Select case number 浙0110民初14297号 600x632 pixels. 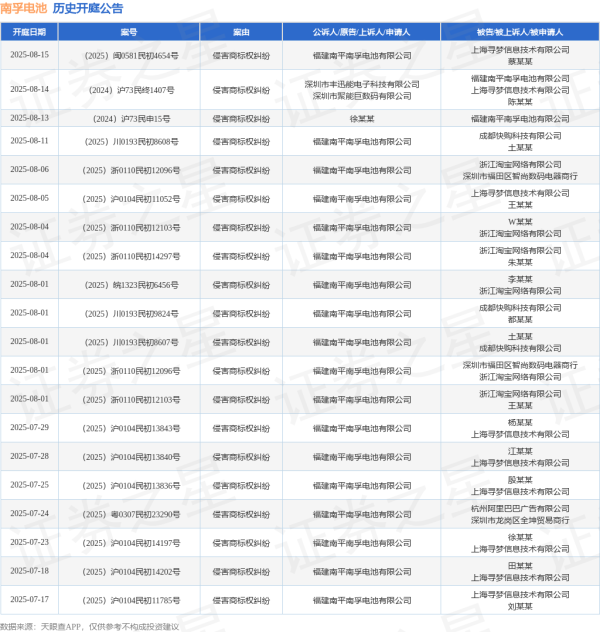[131, 256]
